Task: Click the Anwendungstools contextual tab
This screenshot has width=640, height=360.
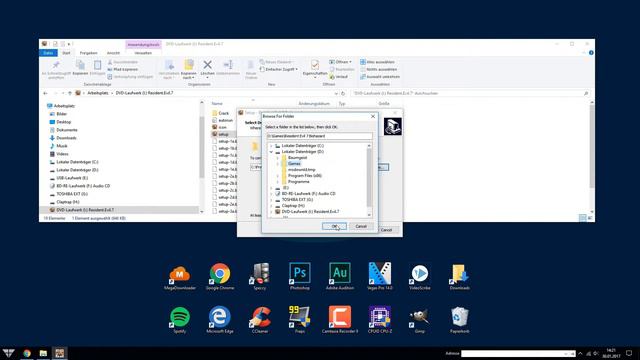Action: [144, 44]
